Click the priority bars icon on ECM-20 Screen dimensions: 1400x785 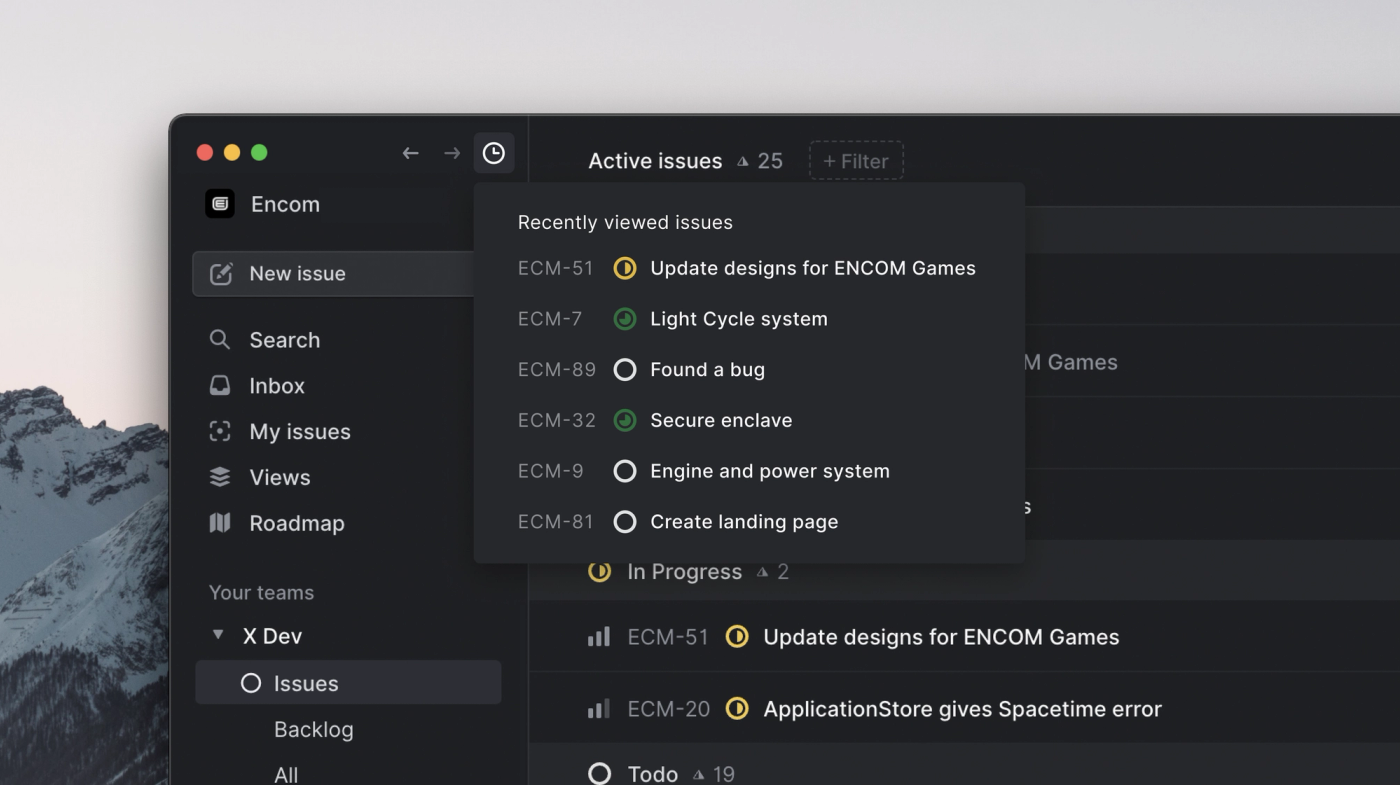[598, 708]
